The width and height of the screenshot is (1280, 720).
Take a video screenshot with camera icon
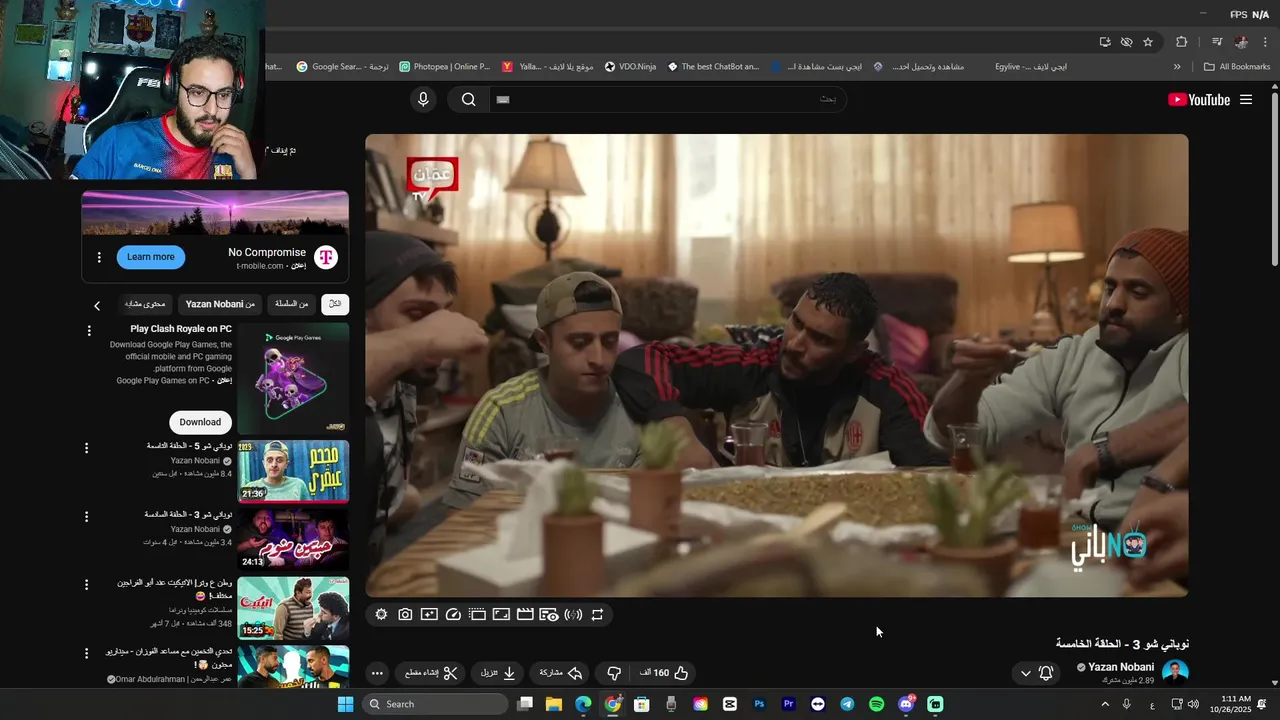click(405, 615)
